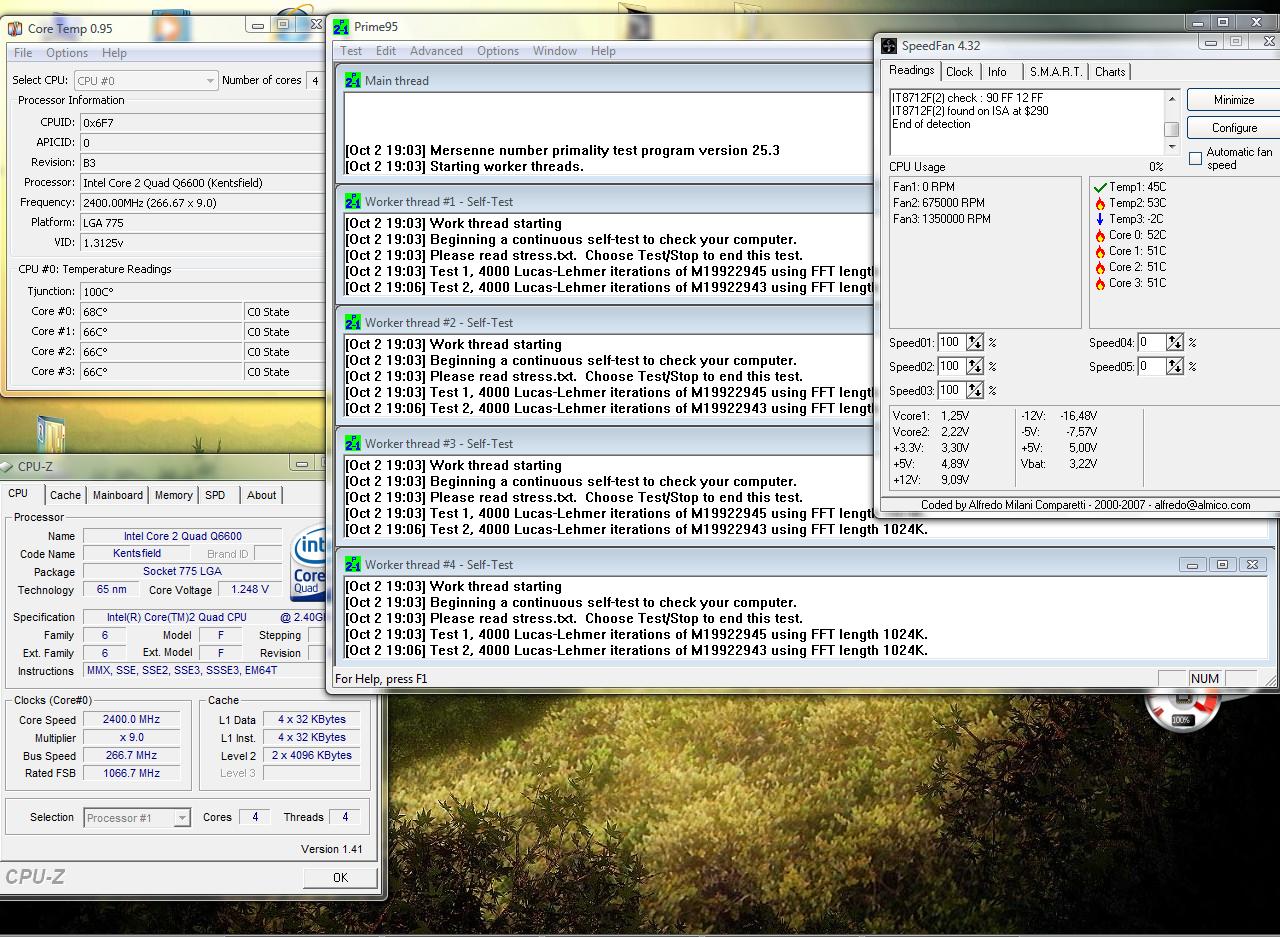Open the Advanced menu in Prime95
Viewport: 1280px width, 937px height.
[436, 51]
